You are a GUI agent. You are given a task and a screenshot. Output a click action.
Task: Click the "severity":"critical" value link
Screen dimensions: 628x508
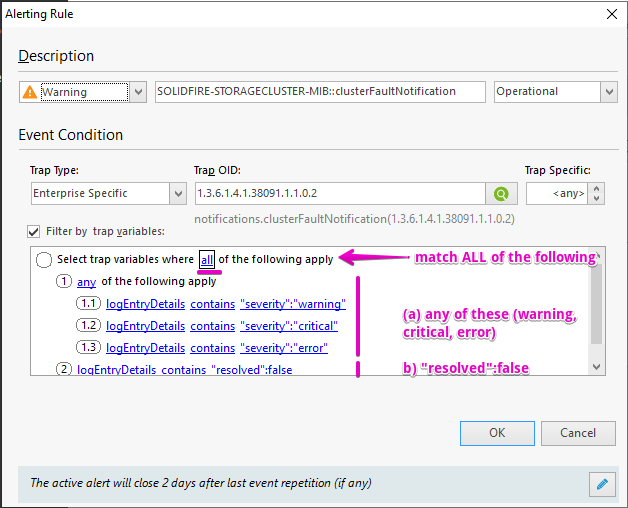[x=289, y=326]
